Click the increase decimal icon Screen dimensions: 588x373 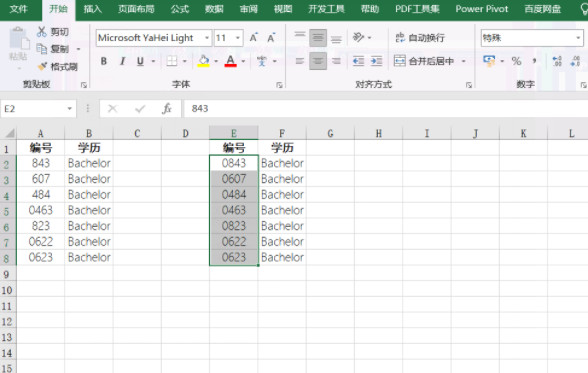click(557, 61)
